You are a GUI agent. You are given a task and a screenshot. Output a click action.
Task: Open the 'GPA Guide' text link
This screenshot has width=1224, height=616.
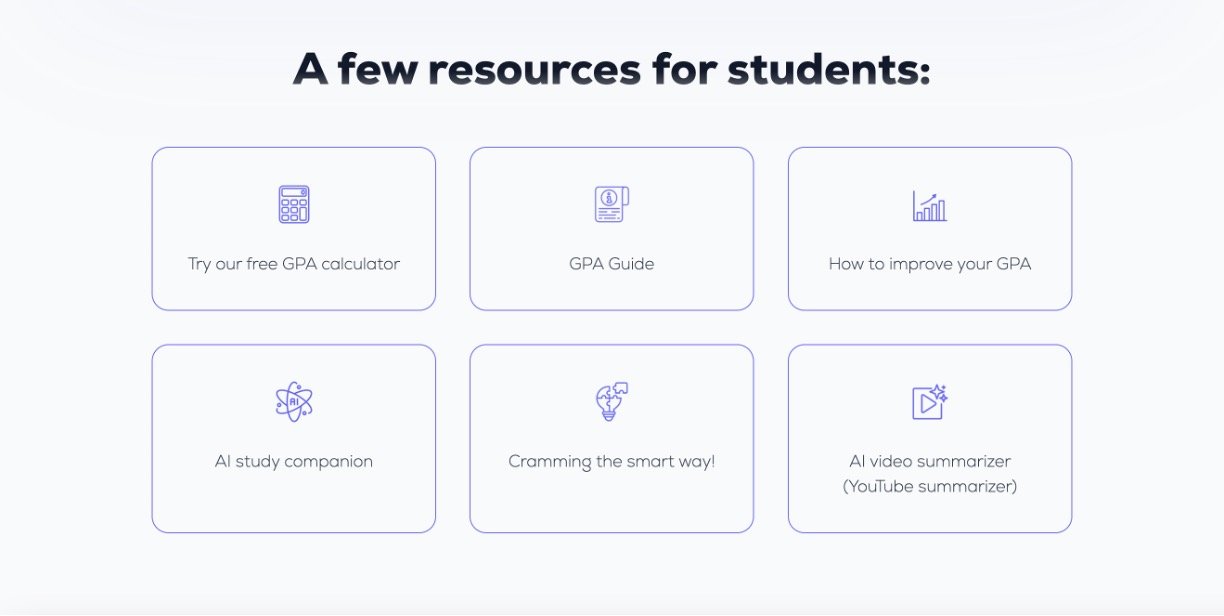tap(611, 265)
